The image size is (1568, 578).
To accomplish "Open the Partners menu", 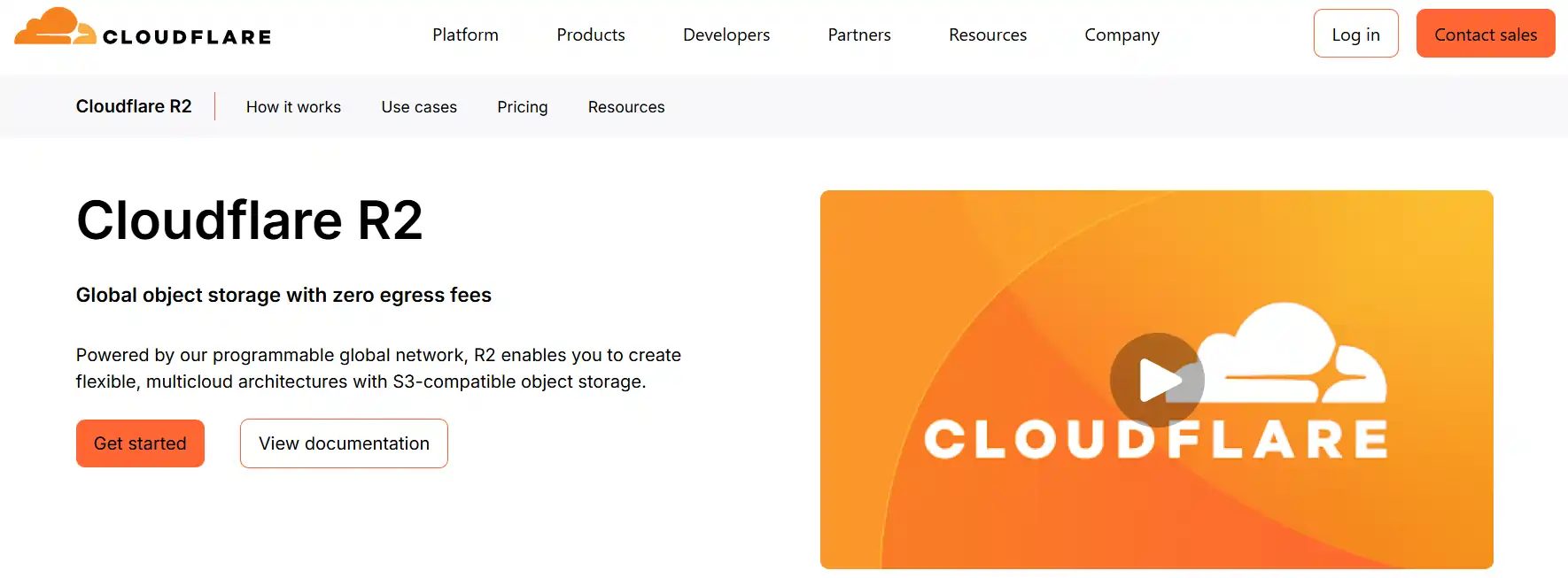I will point(859,35).
